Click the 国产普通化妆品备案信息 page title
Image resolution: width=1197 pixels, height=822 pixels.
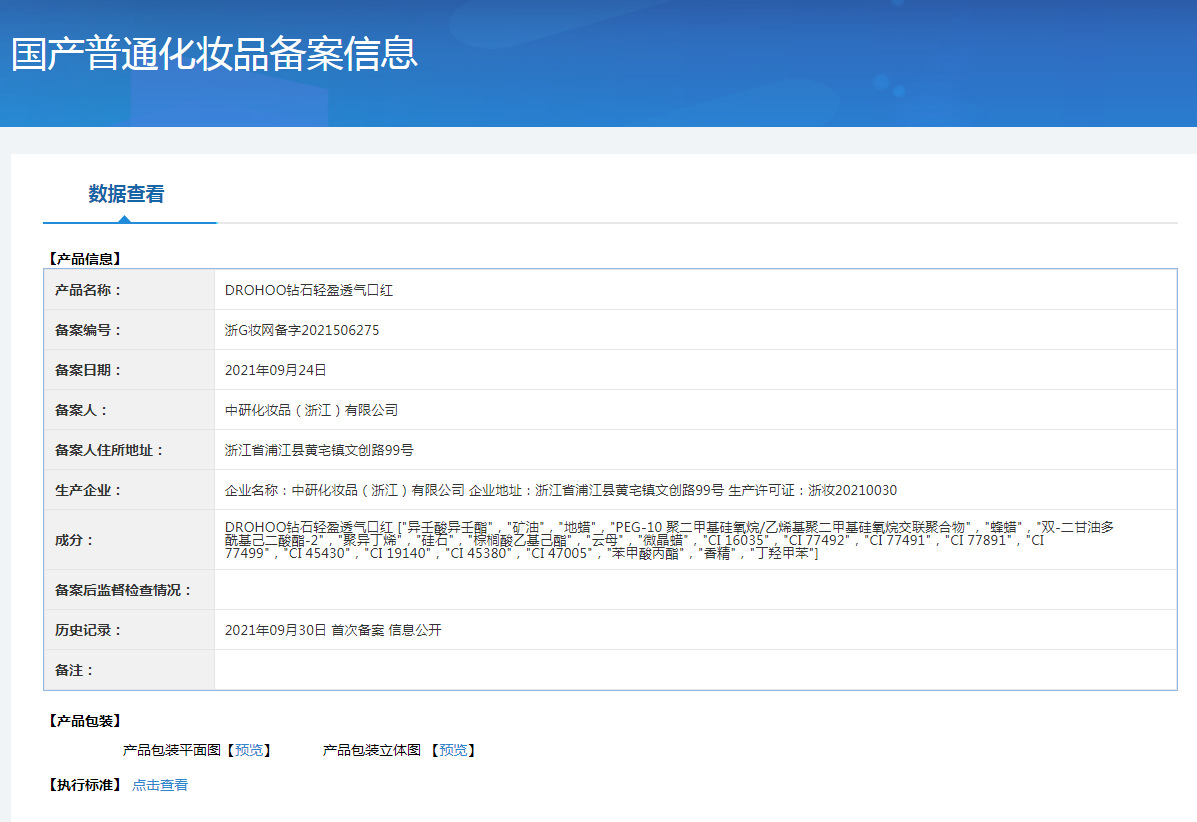pyautogui.click(x=215, y=54)
